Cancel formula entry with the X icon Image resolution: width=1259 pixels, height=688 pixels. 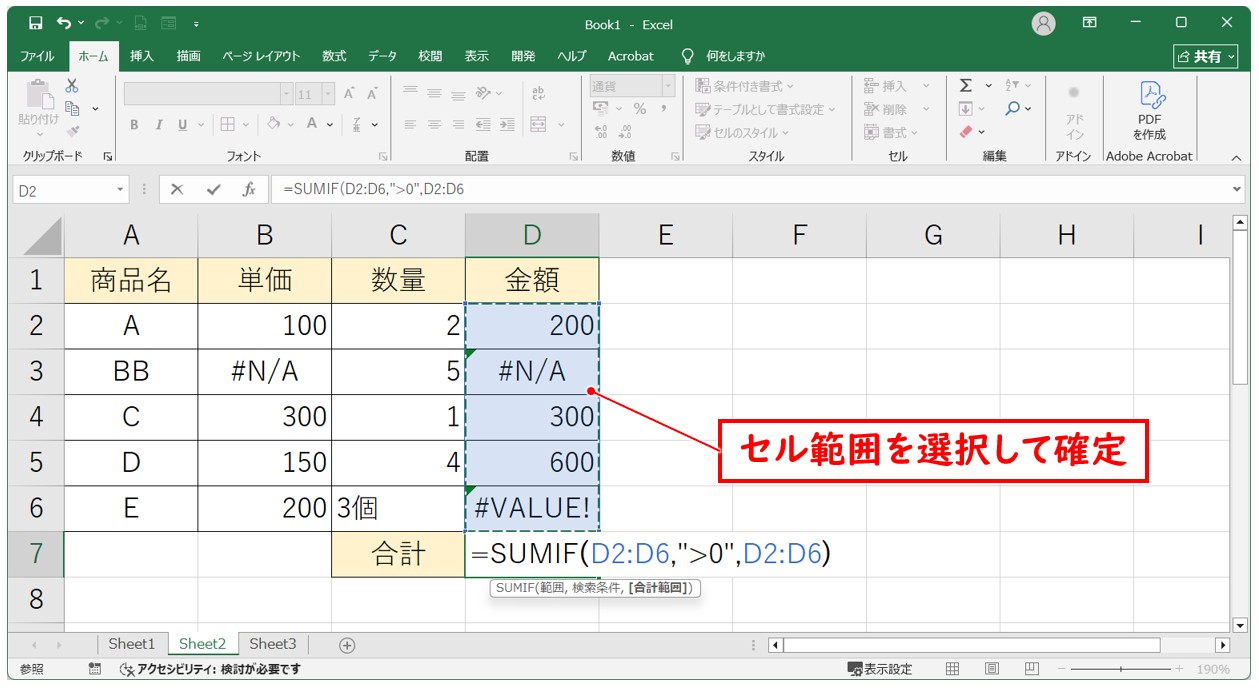click(177, 189)
